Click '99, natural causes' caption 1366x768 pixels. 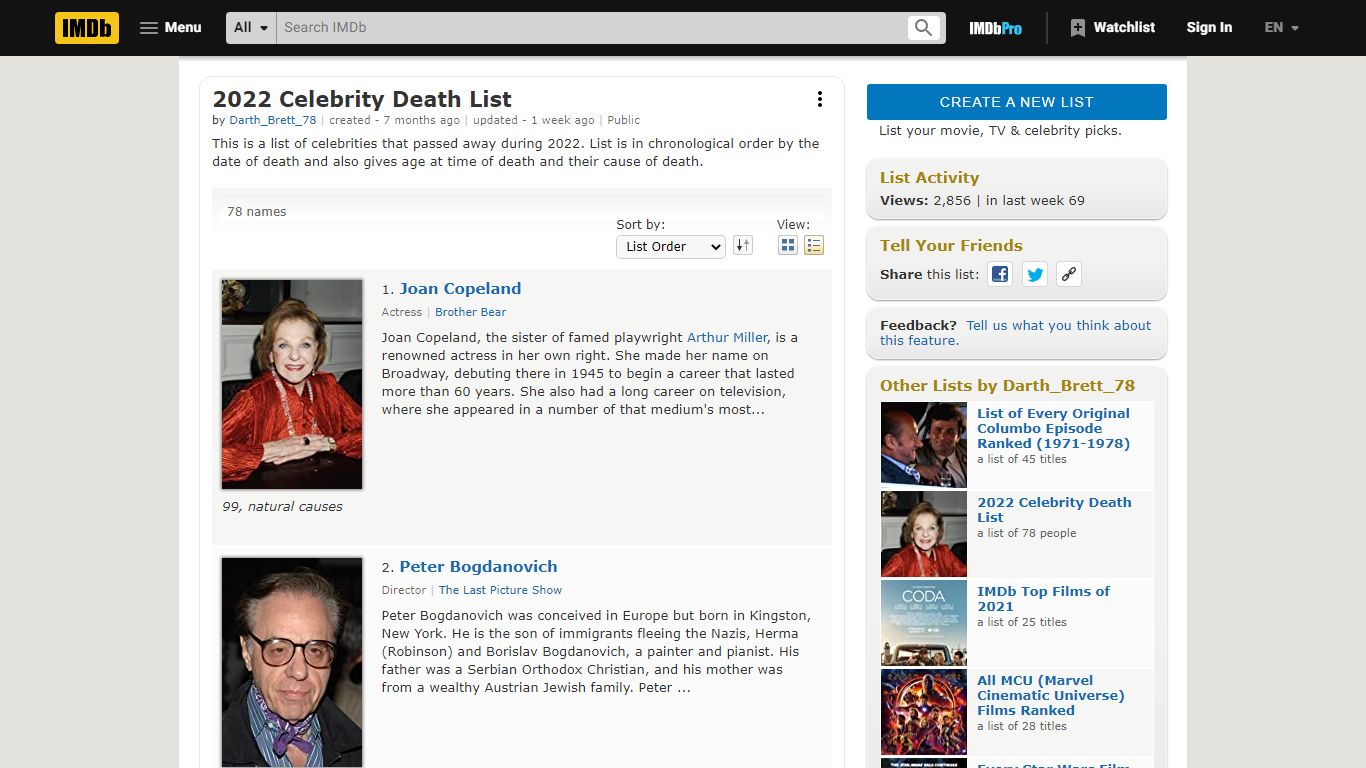[282, 507]
